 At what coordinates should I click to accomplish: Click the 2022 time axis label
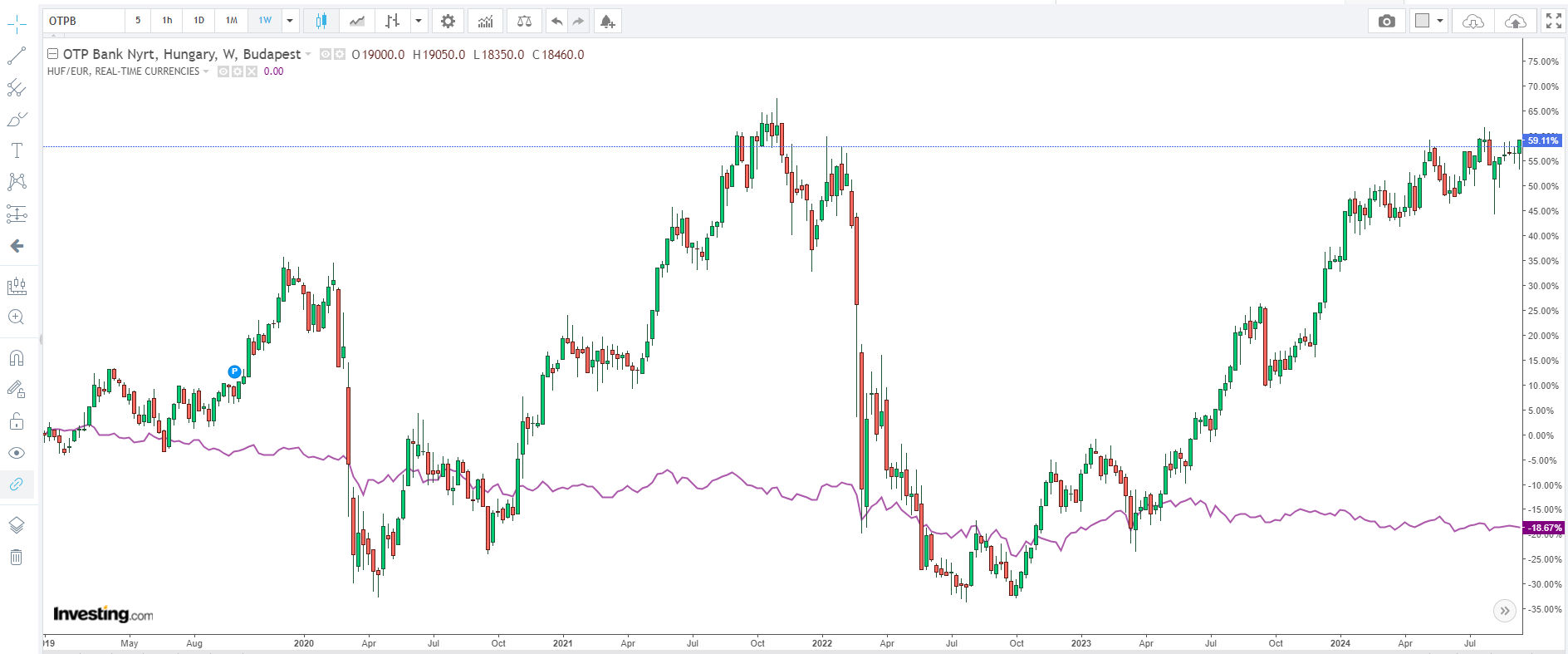tap(822, 643)
